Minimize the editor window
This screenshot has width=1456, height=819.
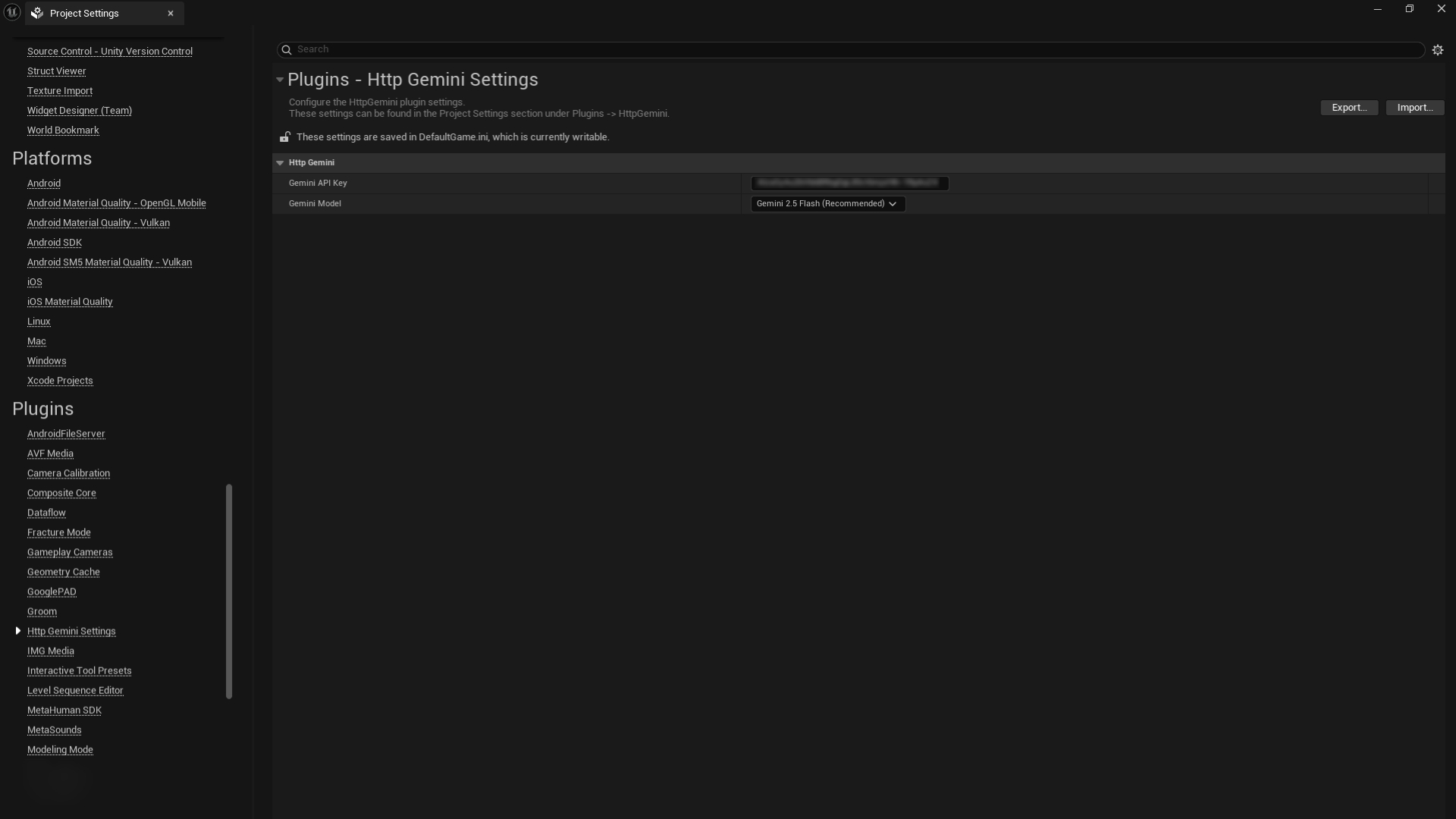1377,9
